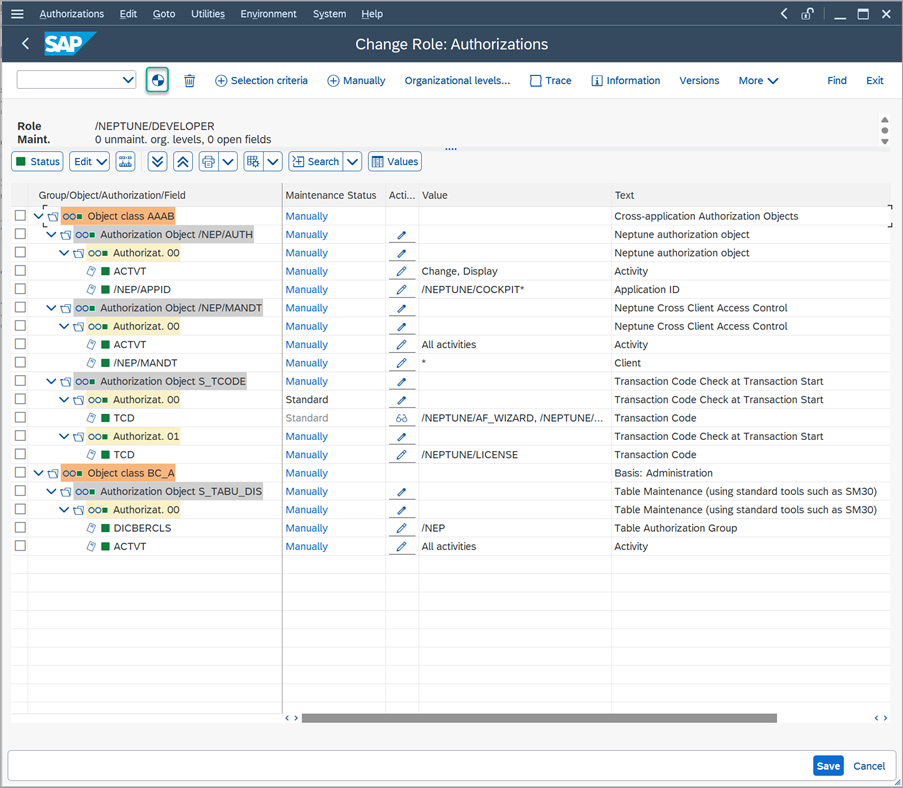
Task: Open the Edit dropdown above the tree
Action: pos(88,161)
